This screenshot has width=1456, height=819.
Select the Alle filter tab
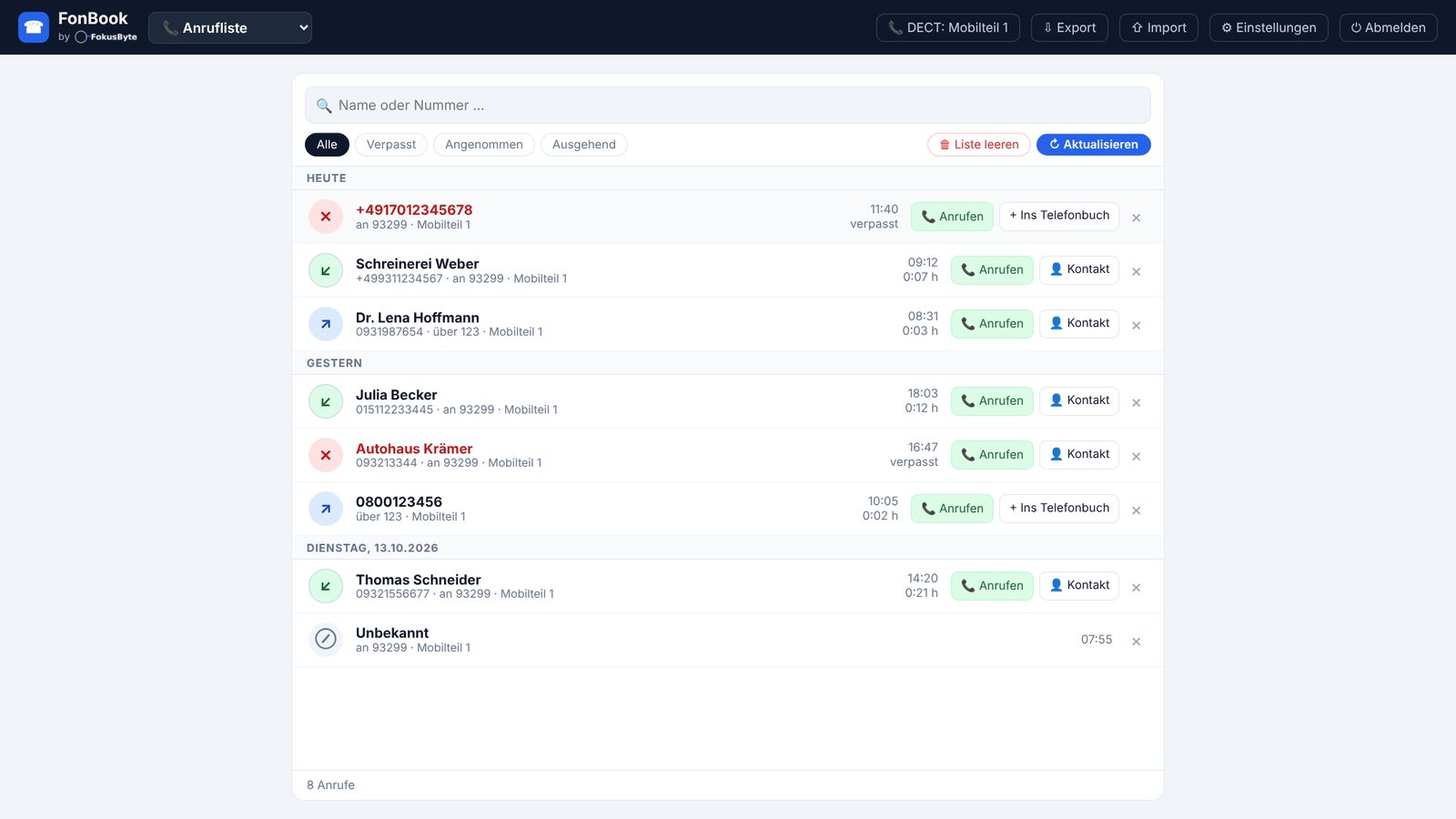coord(327,145)
